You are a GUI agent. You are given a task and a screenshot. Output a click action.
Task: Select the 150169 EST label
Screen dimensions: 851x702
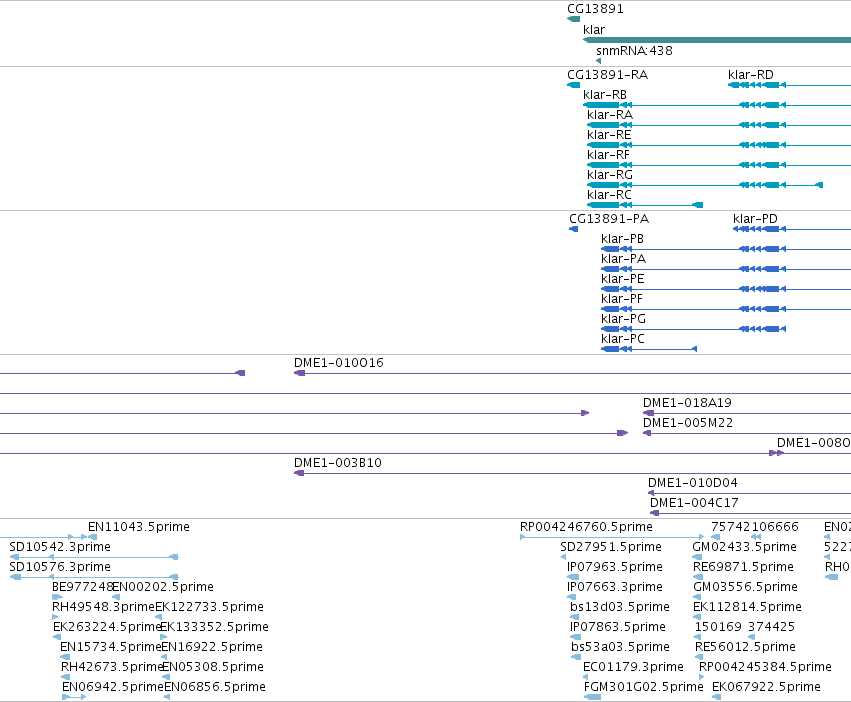coord(718,627)
